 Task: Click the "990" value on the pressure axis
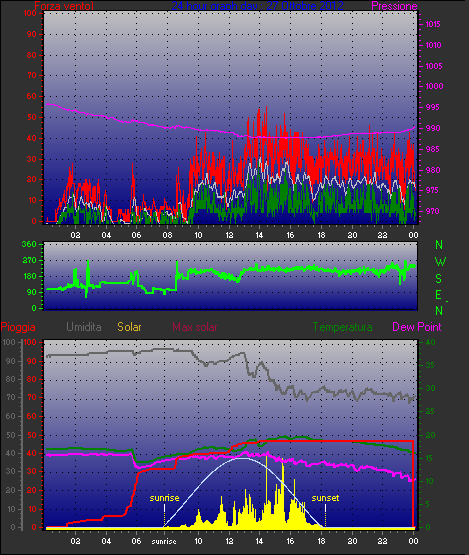(433, 128)
